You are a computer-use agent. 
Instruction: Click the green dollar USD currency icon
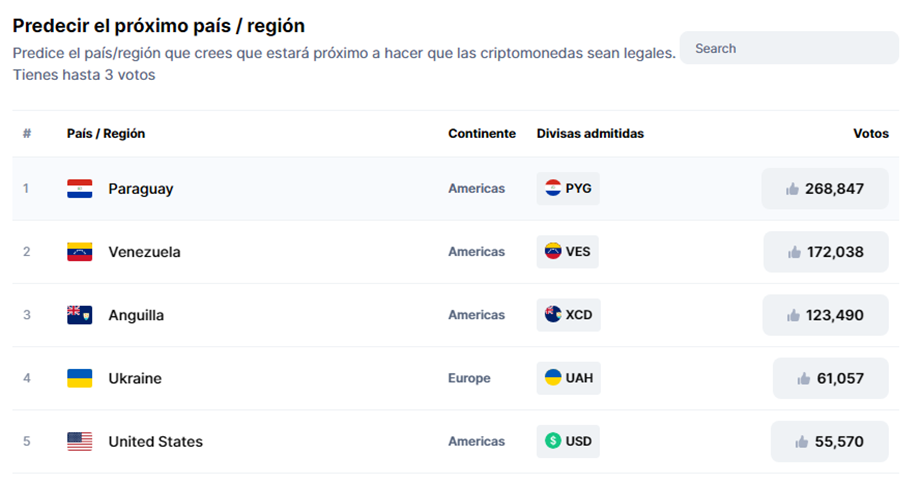(553, 441)
